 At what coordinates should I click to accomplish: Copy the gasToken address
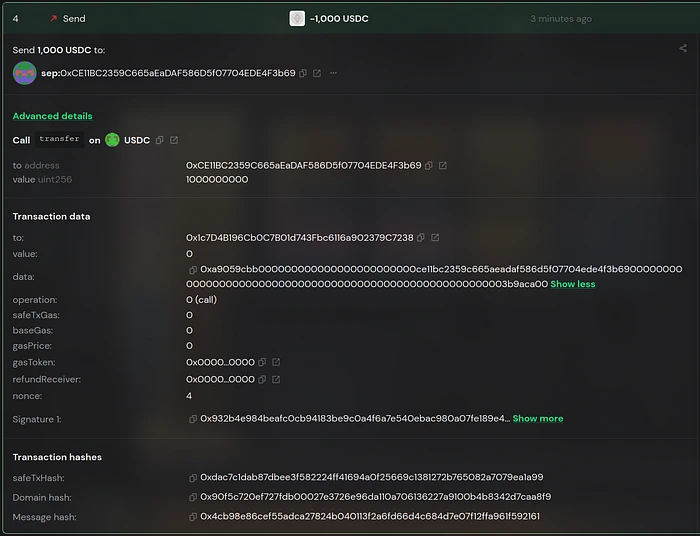pos(262,362)
